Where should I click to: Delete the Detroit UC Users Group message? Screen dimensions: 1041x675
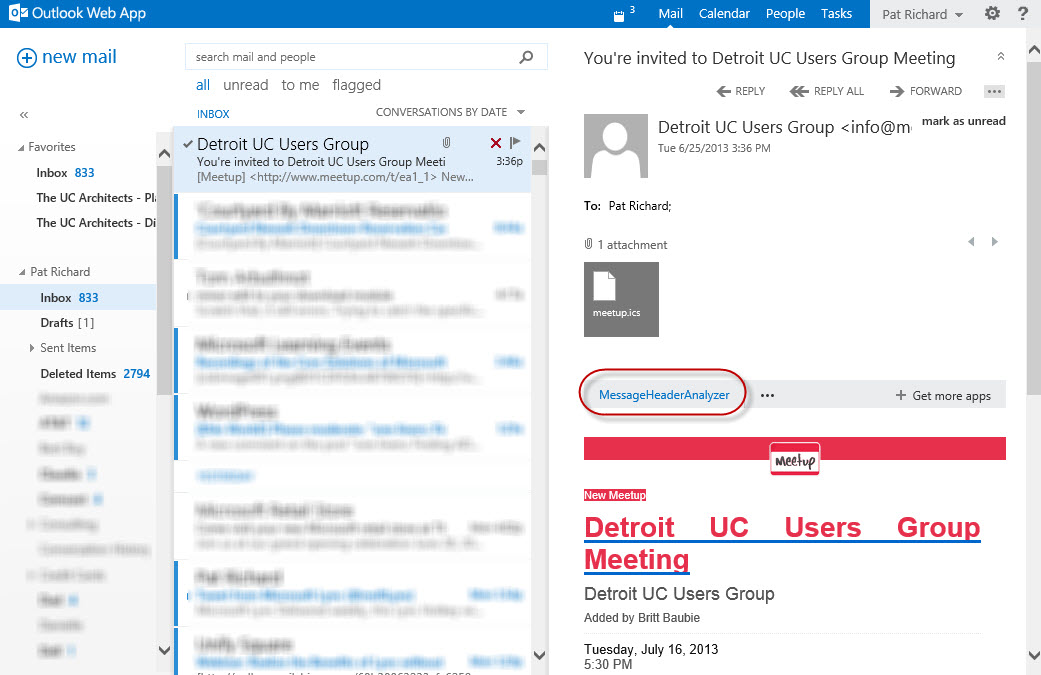495,143
